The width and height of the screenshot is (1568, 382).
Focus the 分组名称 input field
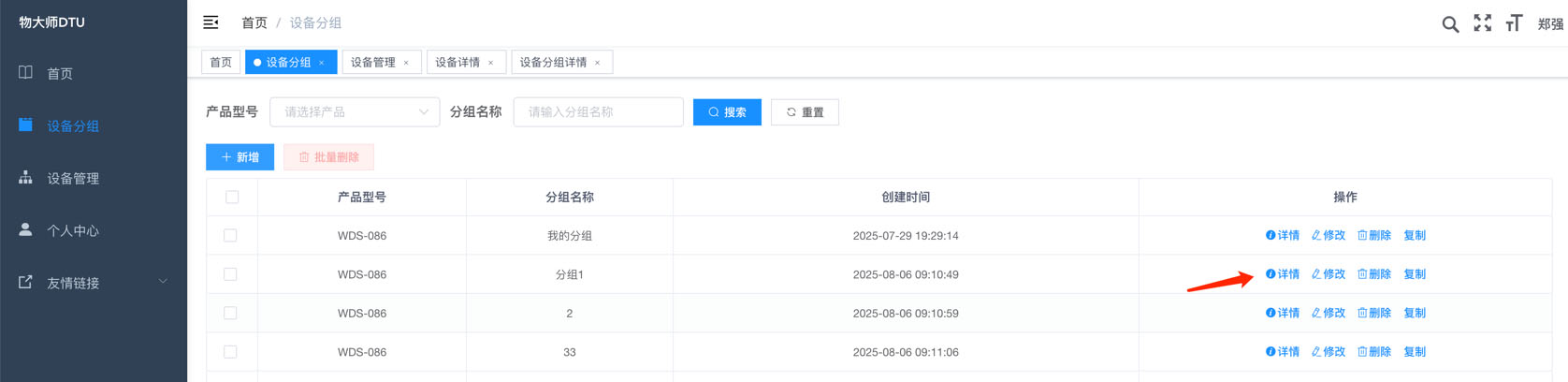coord(598,112)
